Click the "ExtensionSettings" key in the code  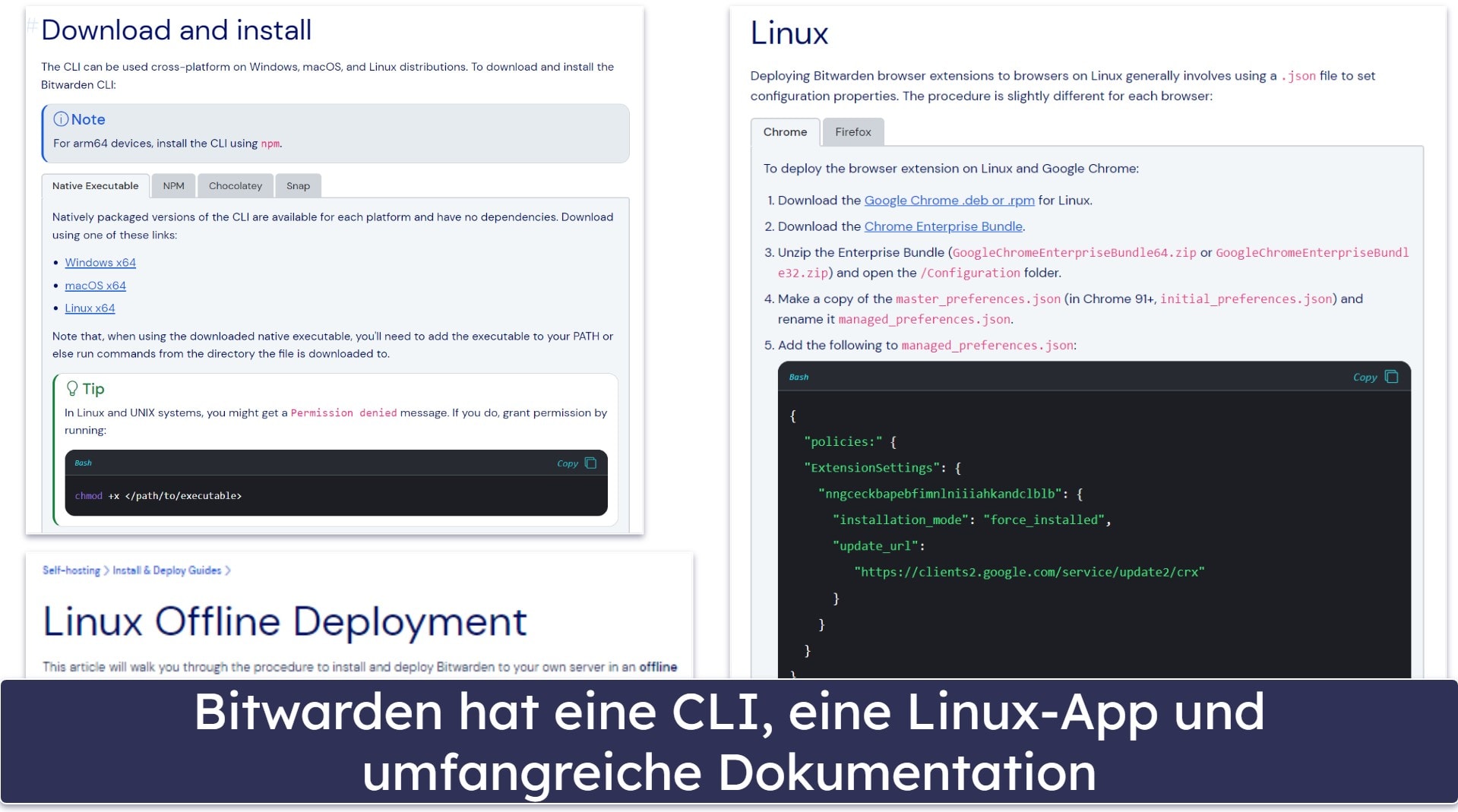click(872, 468)
